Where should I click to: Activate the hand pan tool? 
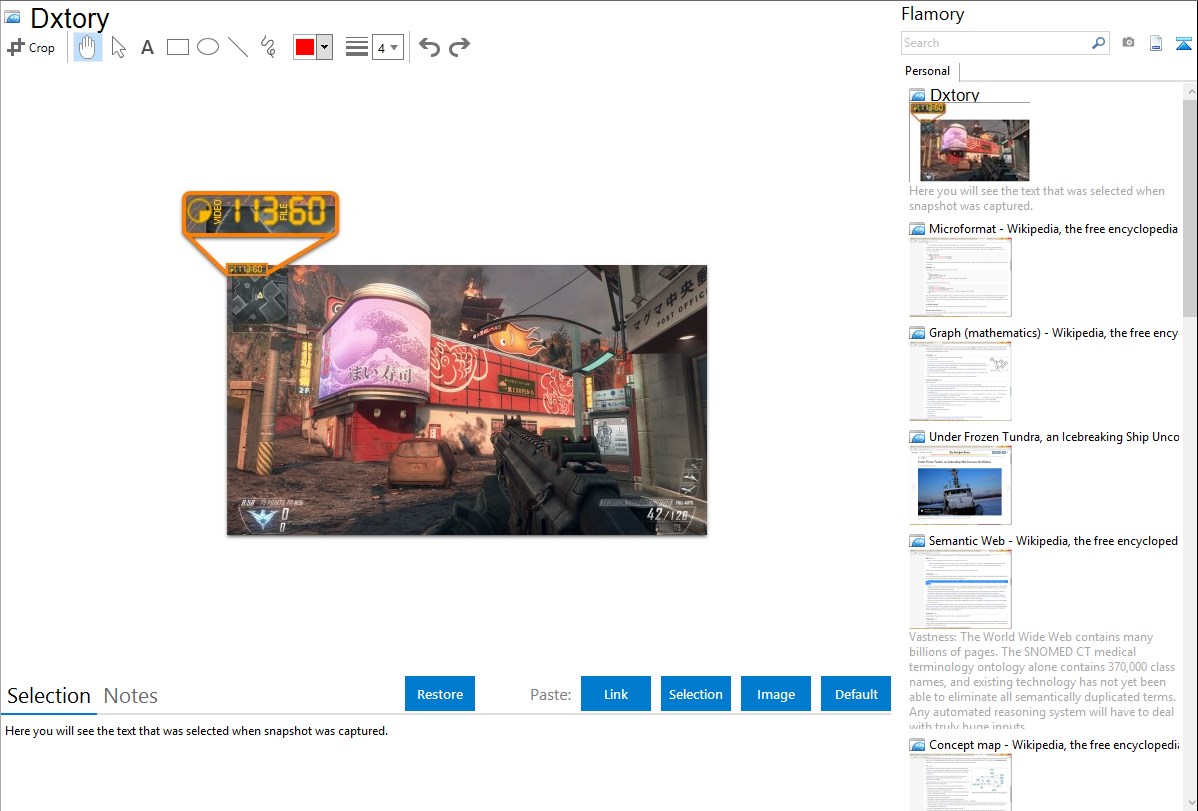point(88,47)
